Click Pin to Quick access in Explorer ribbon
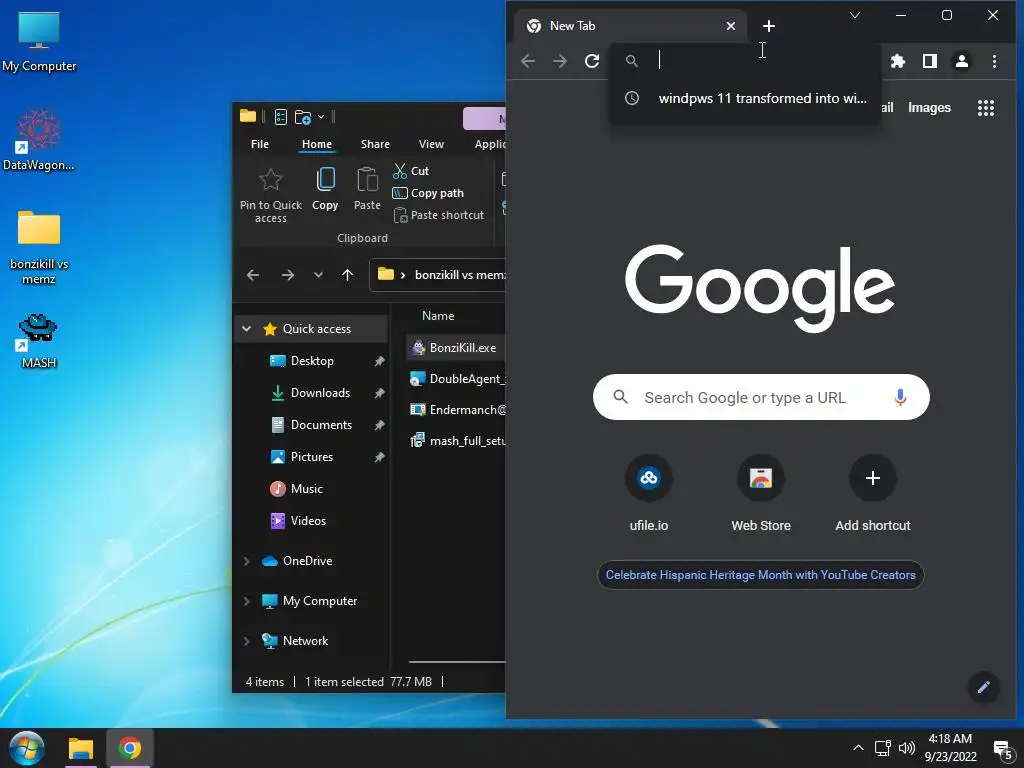Image resolution: width=1024 pixels, height=768 pixels. click(270, 195)
